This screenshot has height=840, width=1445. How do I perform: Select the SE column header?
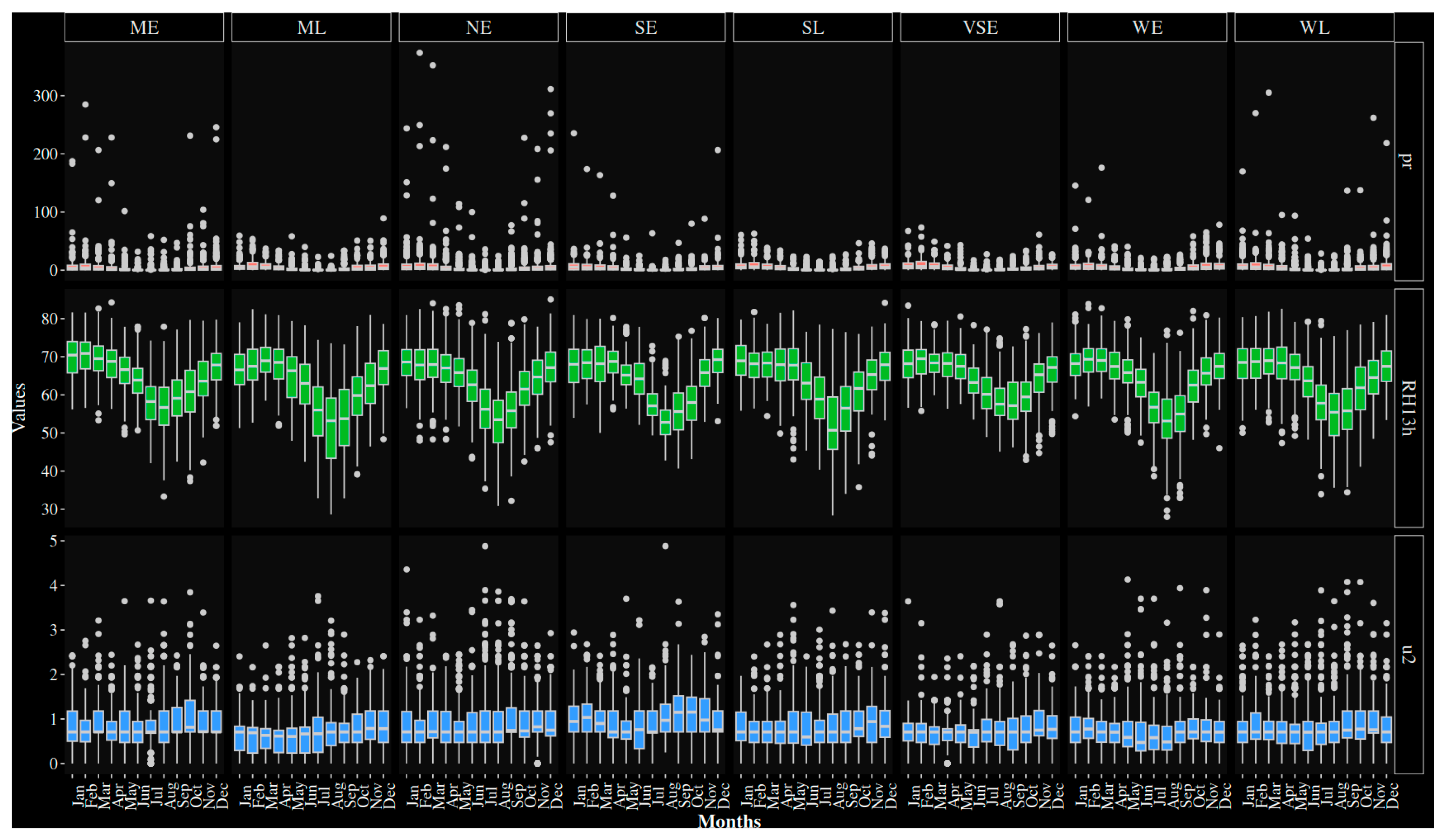646,28
